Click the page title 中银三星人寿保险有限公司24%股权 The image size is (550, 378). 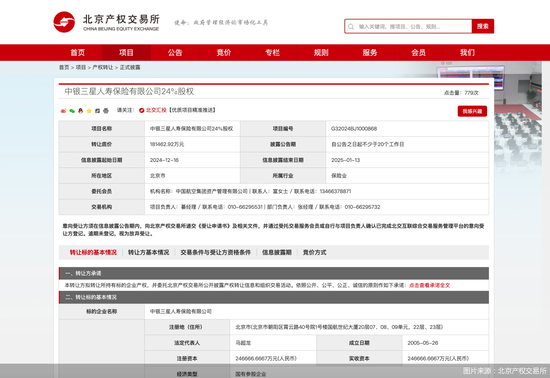(129, 92)
